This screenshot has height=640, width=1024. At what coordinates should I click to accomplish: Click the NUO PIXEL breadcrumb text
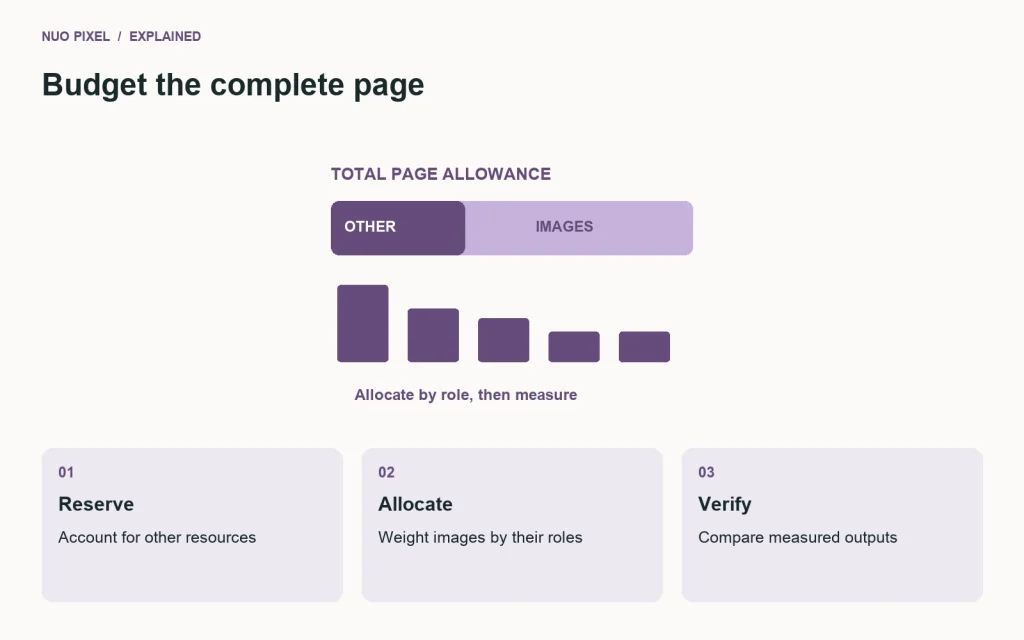(x=76, y=37)
